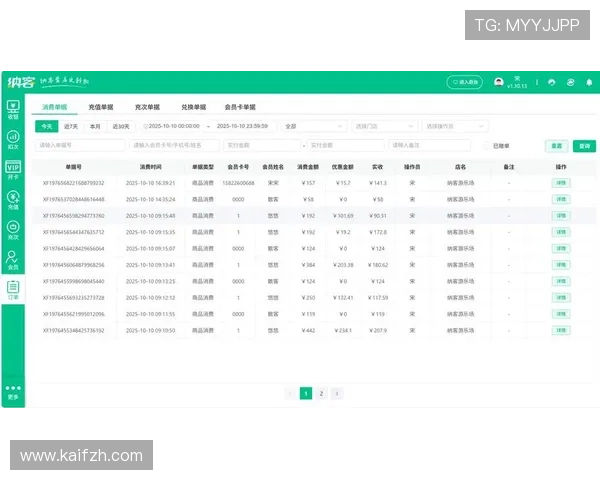600x480 pixels.
Task: Click the 进入后台 button in header
Action: click(x=465, y=82)
